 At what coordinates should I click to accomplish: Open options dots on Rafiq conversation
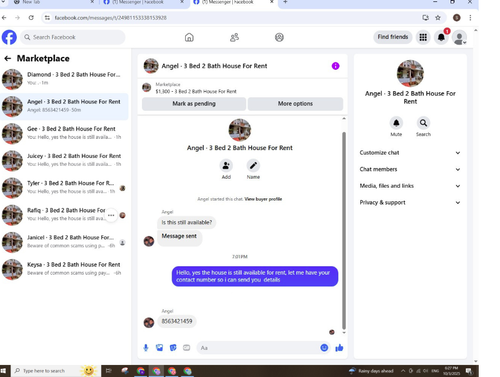111,215
